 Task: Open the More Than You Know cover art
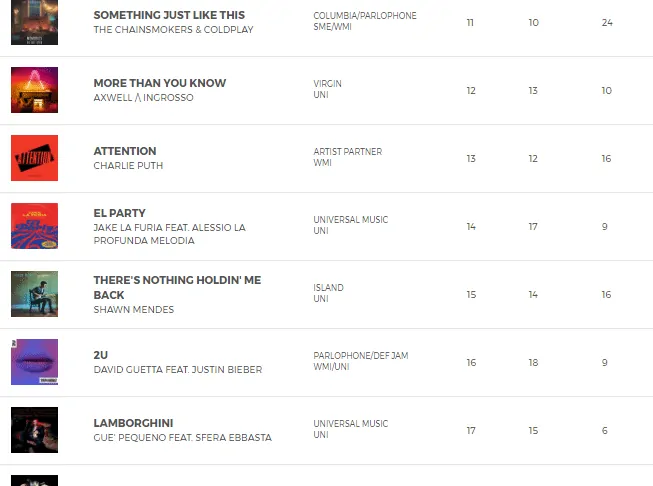(x=34, y=90)
